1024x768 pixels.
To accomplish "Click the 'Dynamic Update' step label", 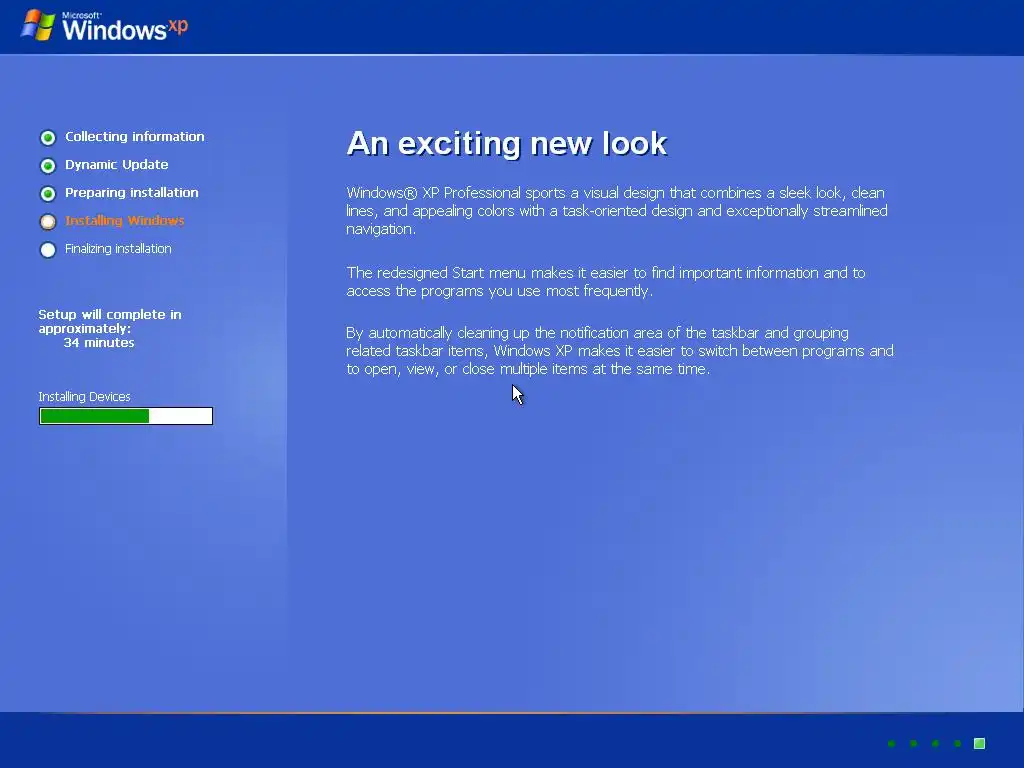I will (x=116, y=165).
